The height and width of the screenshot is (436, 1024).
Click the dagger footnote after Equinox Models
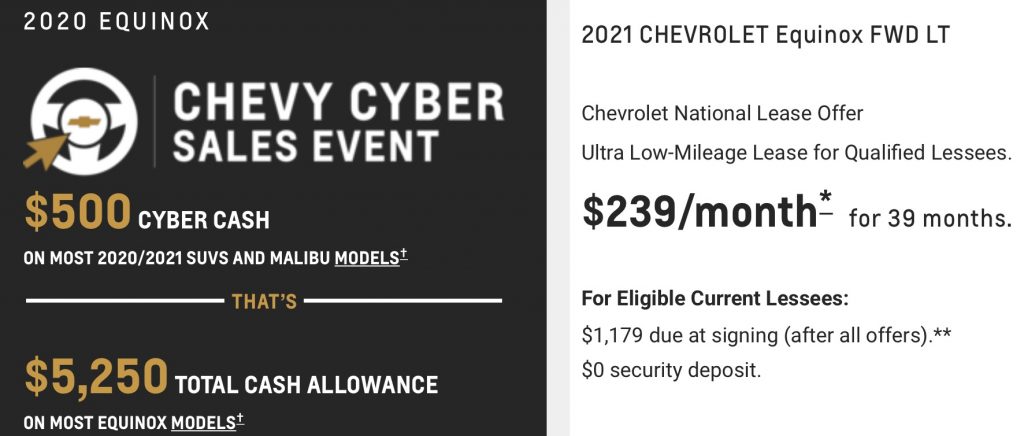240,419
